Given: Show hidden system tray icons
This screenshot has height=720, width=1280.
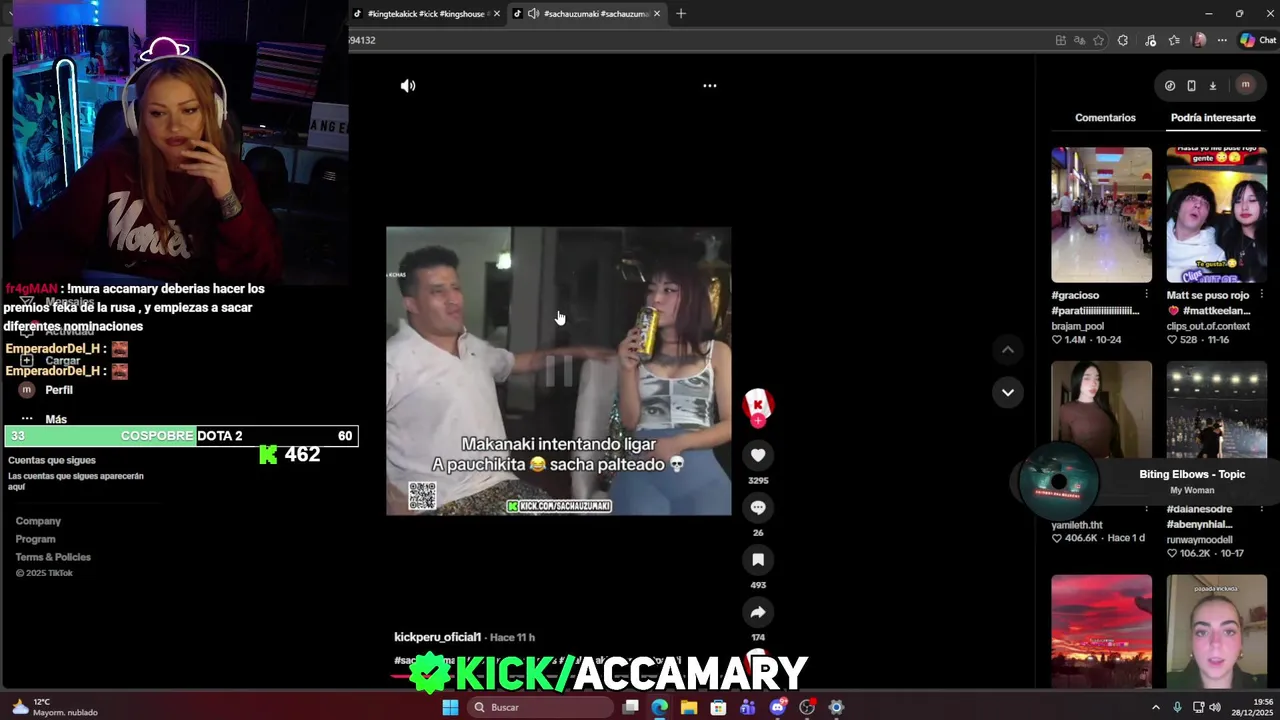Looking at the screenshot, I should 1156,707.
